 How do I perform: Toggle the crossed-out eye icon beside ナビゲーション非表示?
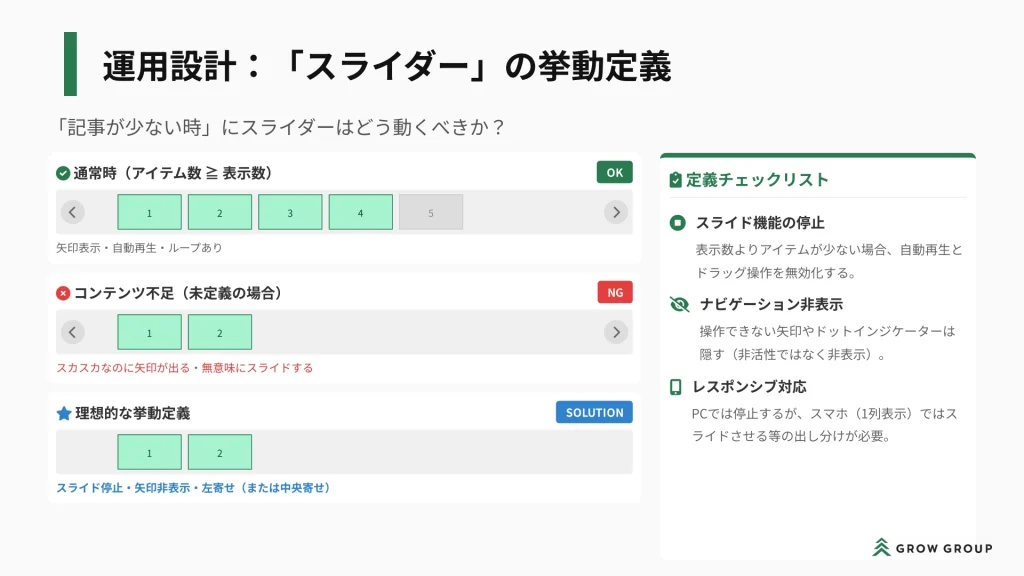[x=680, y=304]
